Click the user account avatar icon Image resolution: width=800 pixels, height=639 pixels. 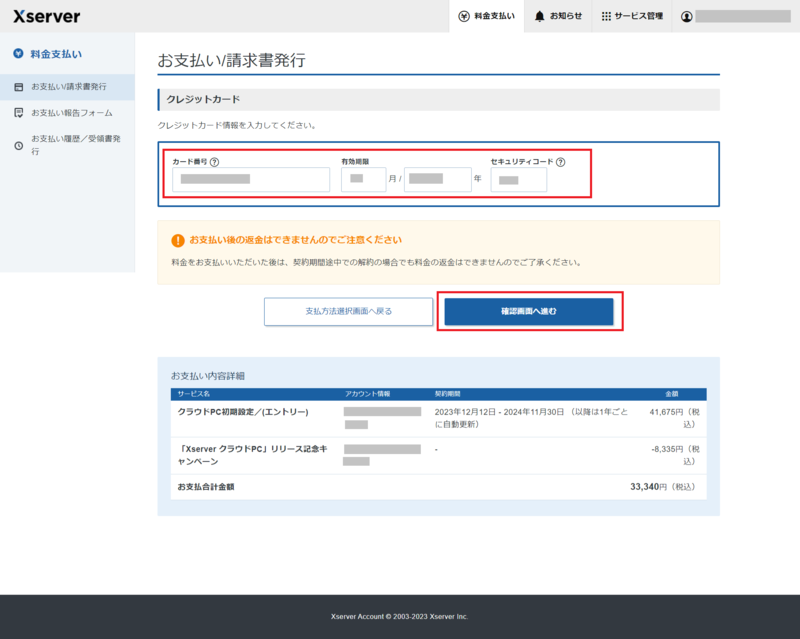point(687,17)
